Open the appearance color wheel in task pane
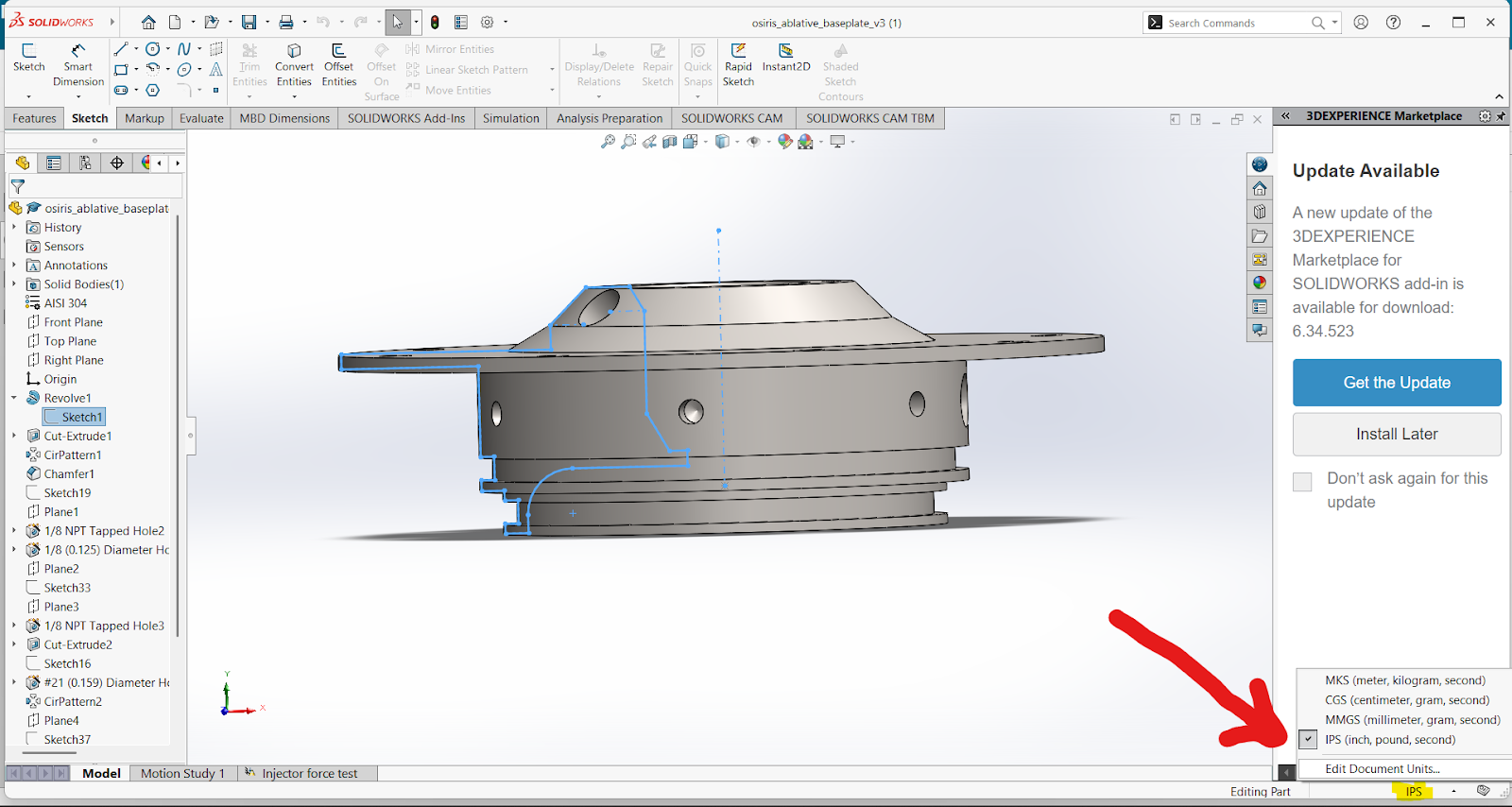 click(x=1259, y=283)
